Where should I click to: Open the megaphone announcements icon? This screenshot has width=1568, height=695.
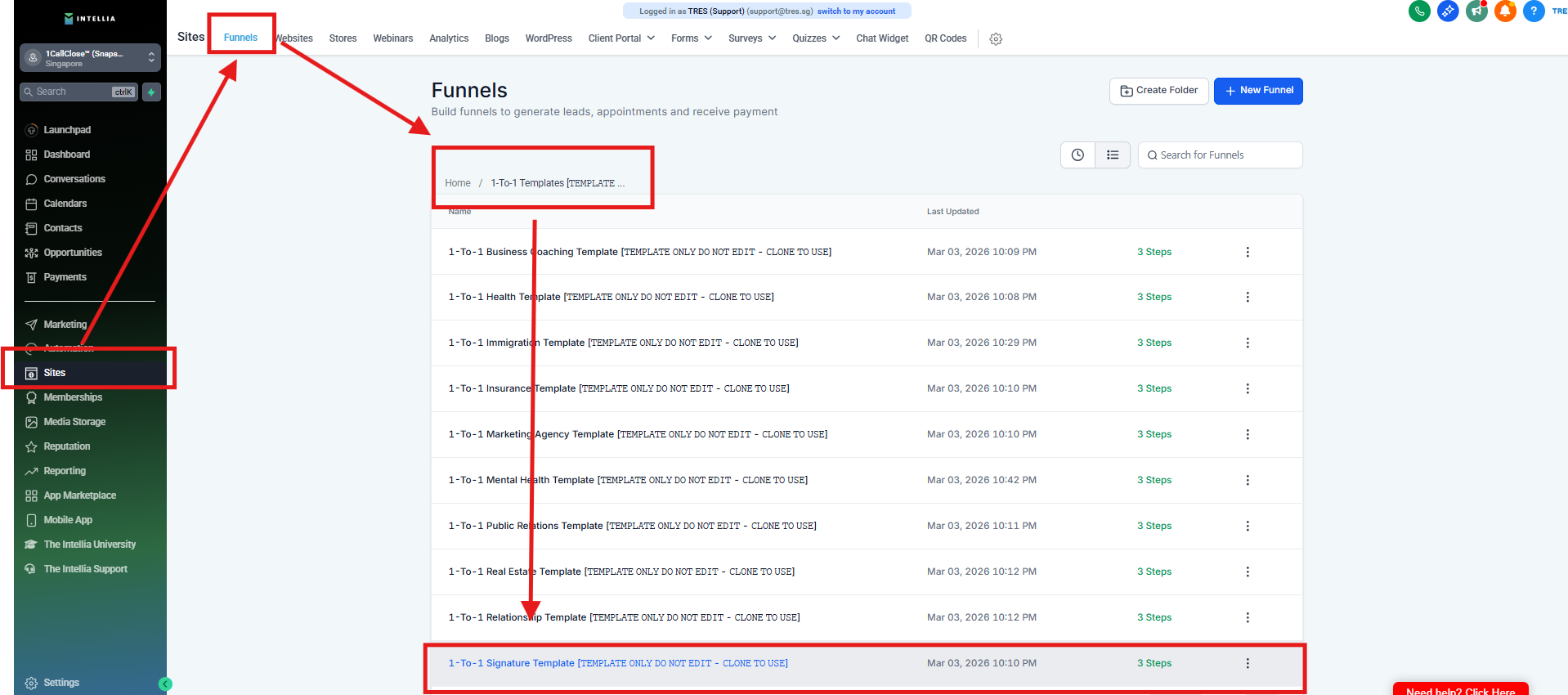pos(1476,11)
